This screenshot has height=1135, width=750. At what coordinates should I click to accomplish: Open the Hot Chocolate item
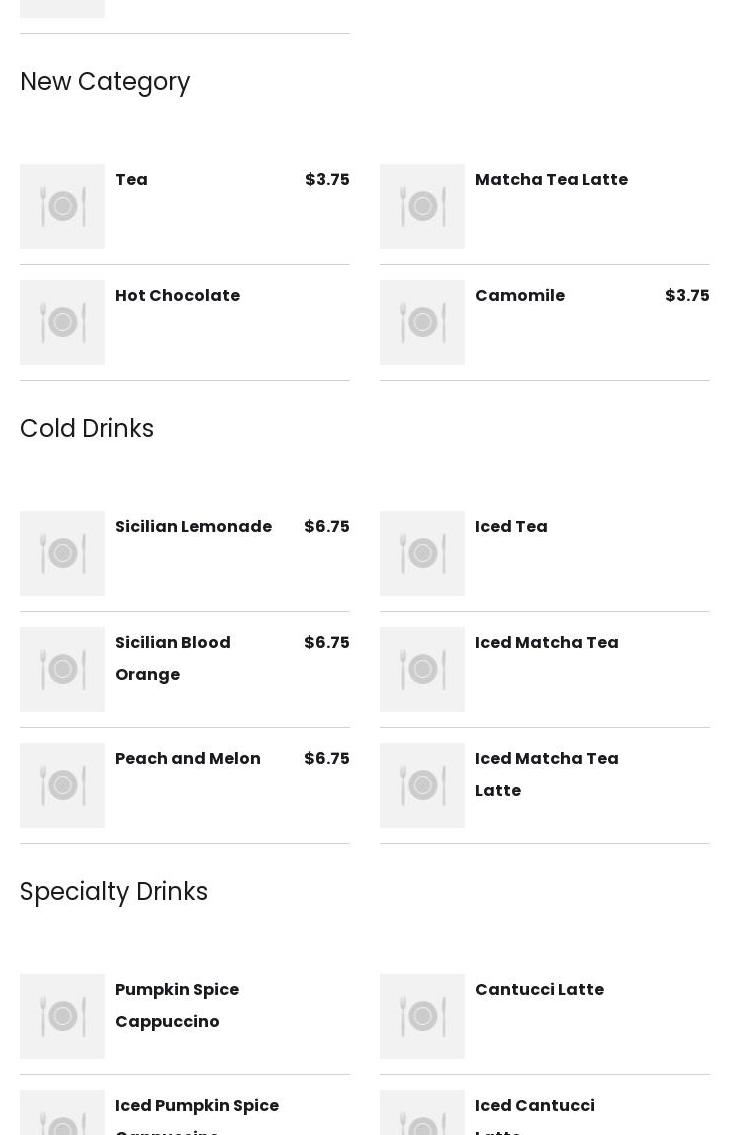pyautogui.click(x=177, y=296)
